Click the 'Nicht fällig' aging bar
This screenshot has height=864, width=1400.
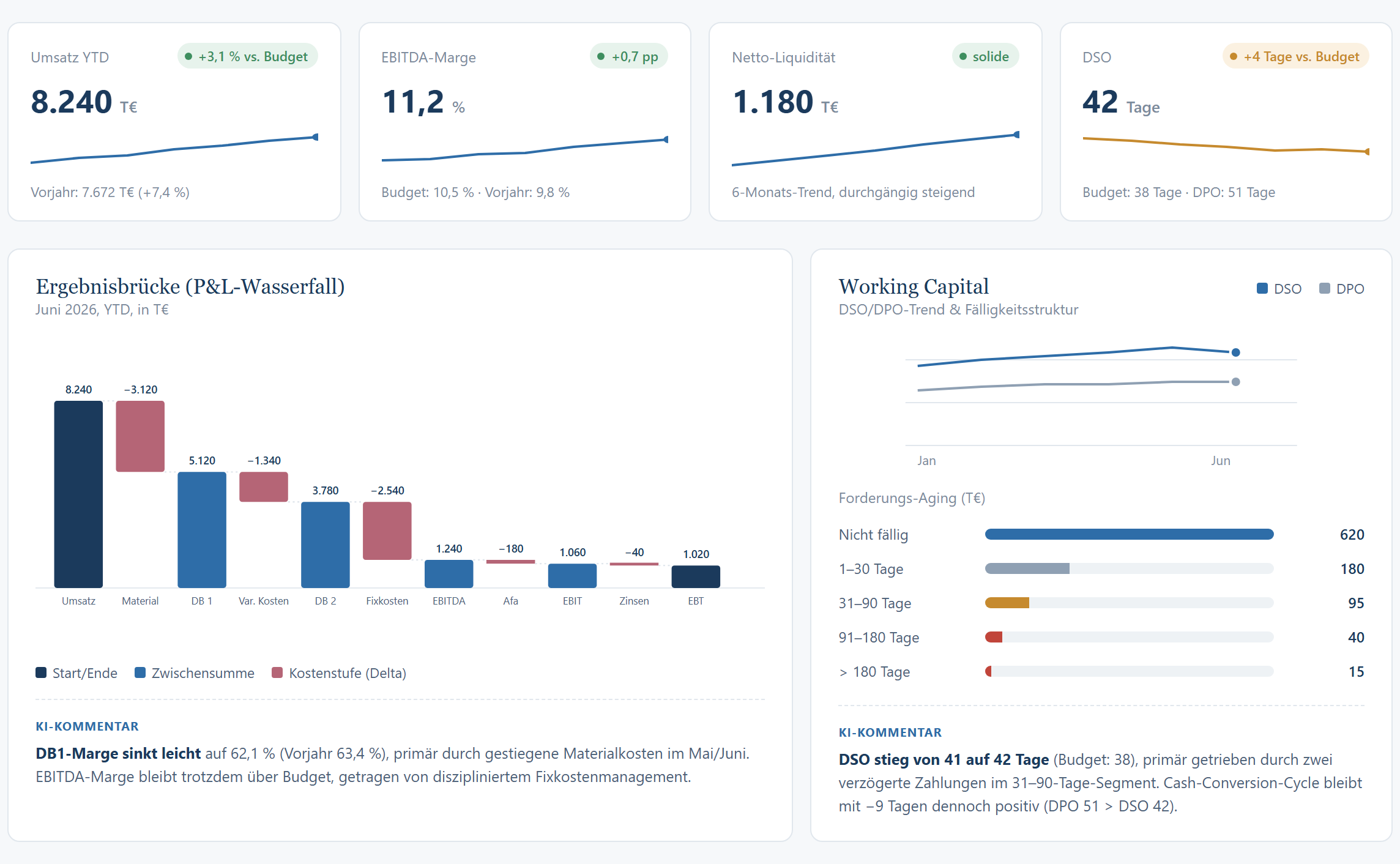tap(1130, 535)
